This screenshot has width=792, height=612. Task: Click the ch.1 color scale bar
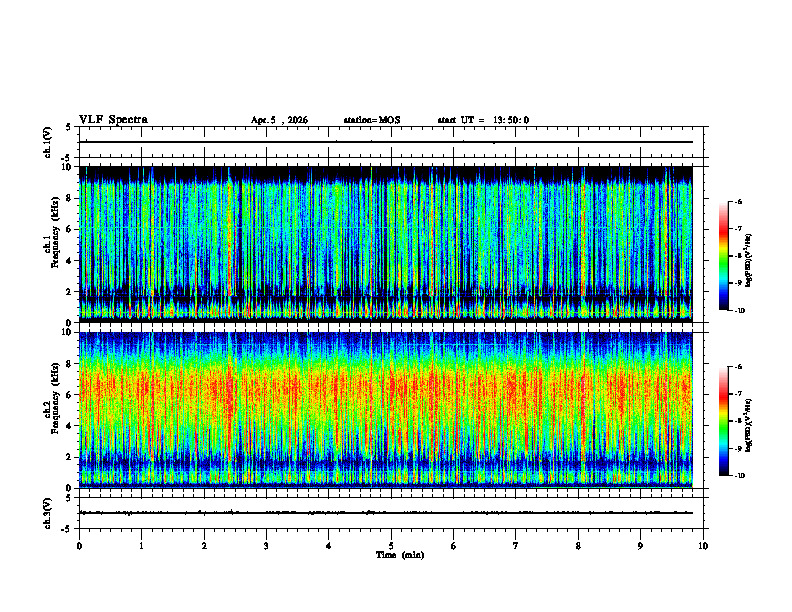(723, 256)
